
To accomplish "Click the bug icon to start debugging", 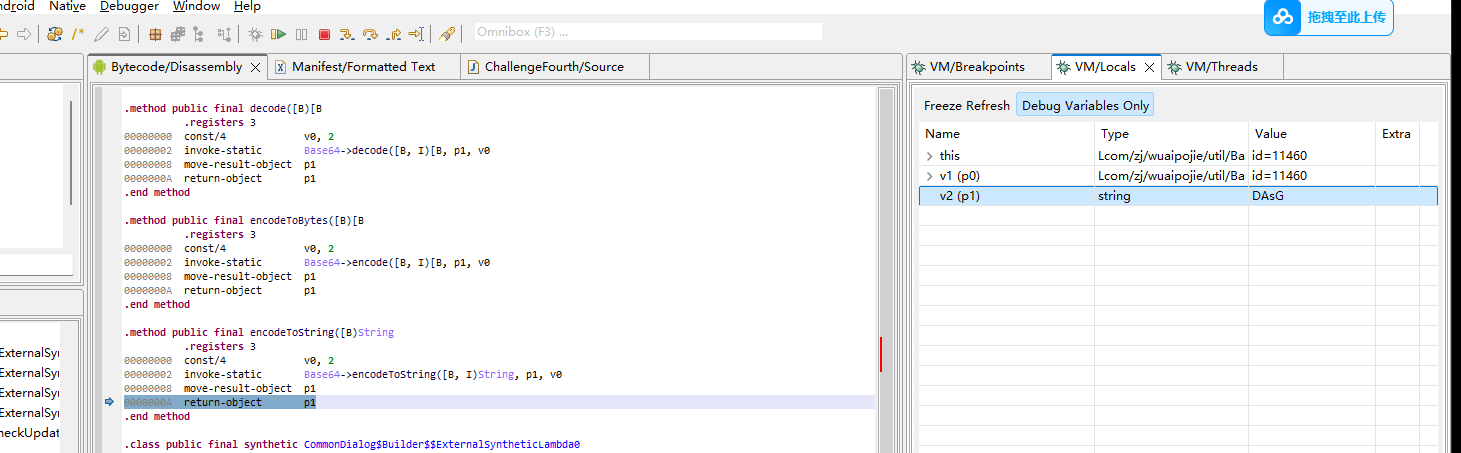I will pyautogui.click(x=256, y=34).
